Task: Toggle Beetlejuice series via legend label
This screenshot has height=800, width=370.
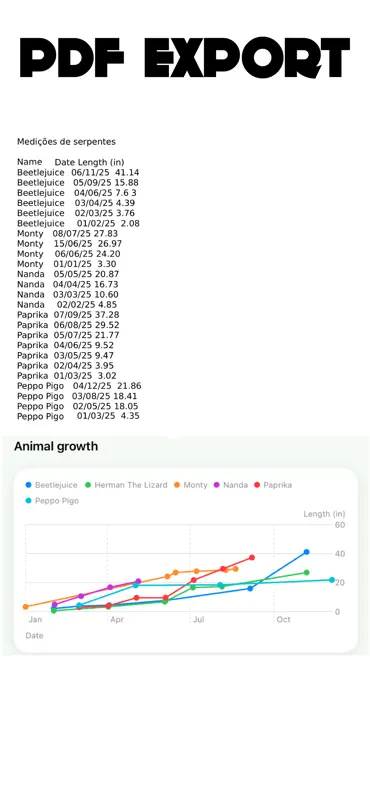Action: pyautogui.click(x=56, y=485)
